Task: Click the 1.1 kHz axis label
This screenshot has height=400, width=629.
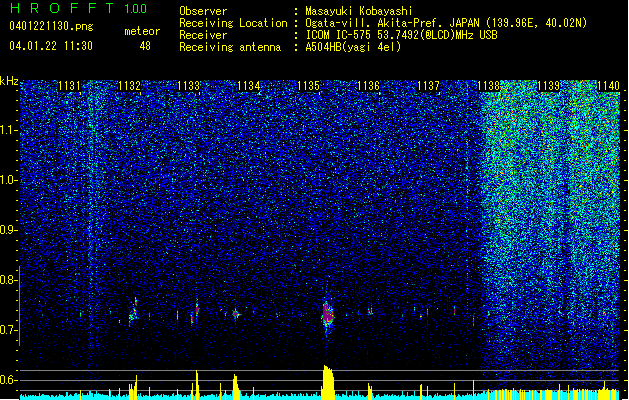Action: 9,130
